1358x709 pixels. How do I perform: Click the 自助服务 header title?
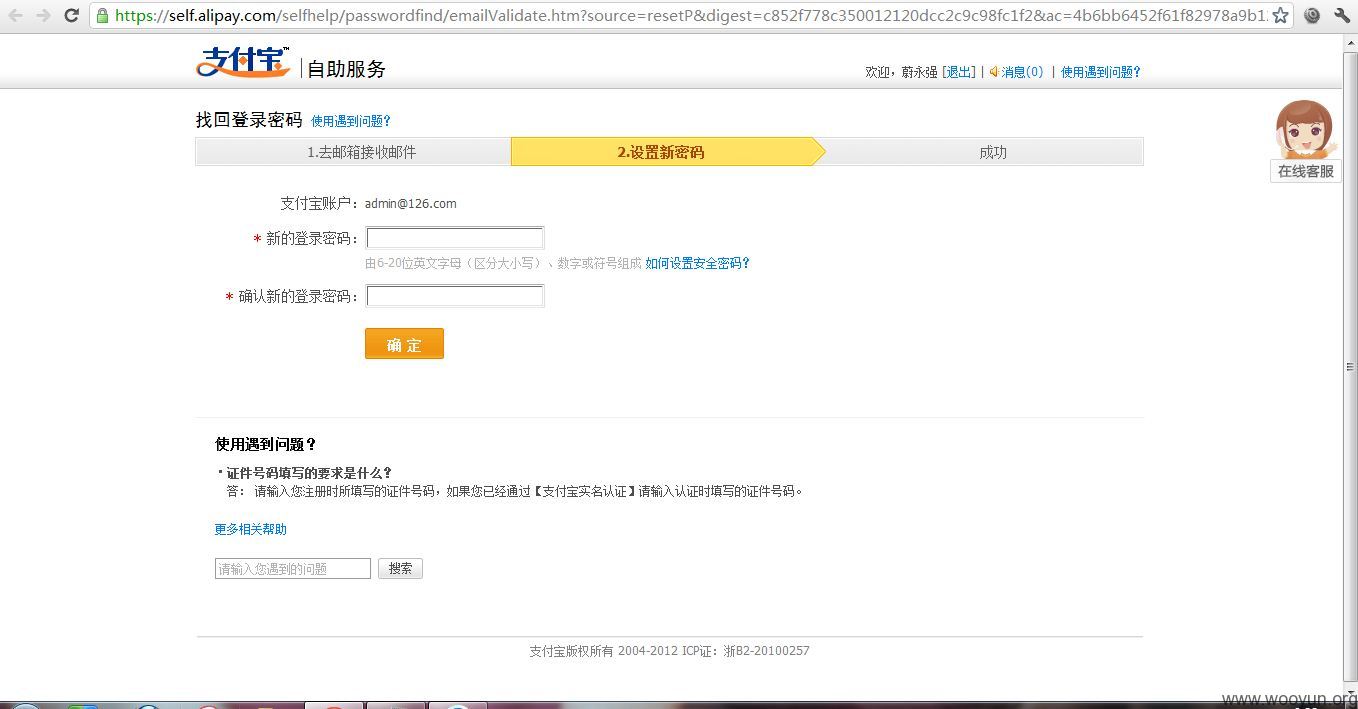coord(346,69)
